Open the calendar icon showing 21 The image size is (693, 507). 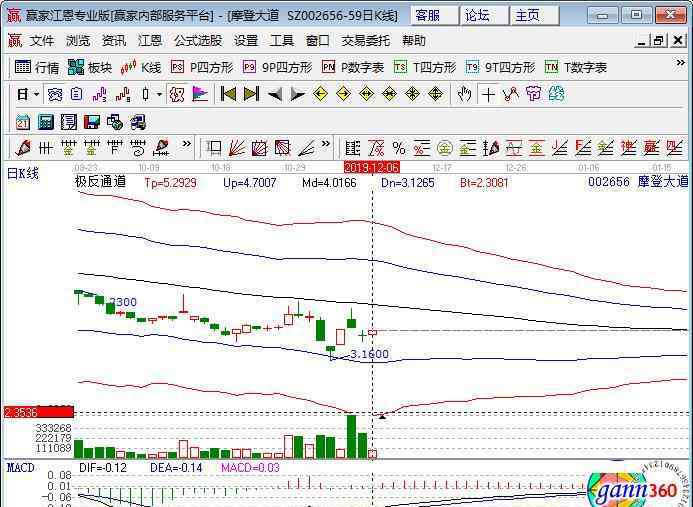23,122
